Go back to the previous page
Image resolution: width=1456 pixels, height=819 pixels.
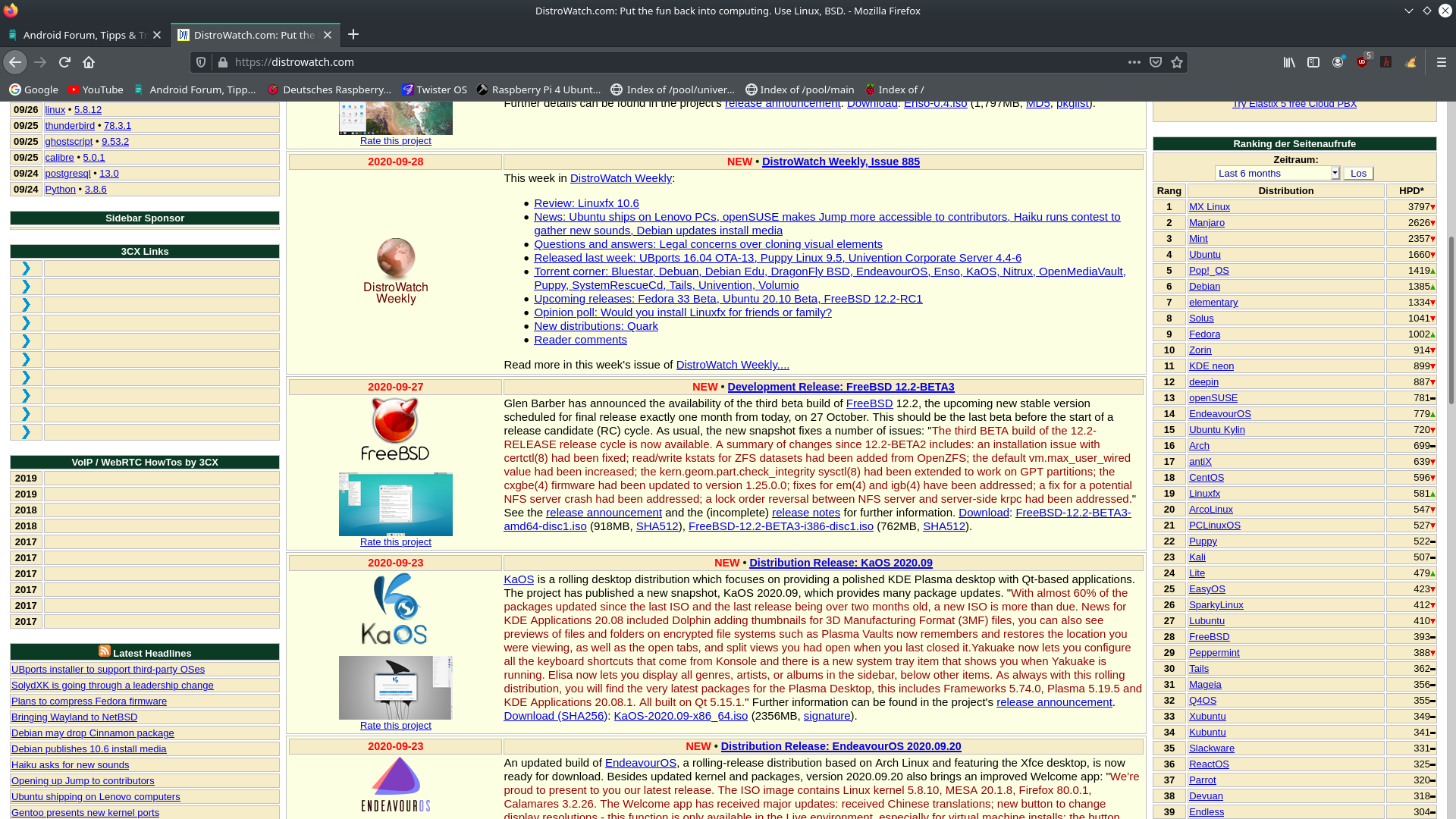pos(15,62)
